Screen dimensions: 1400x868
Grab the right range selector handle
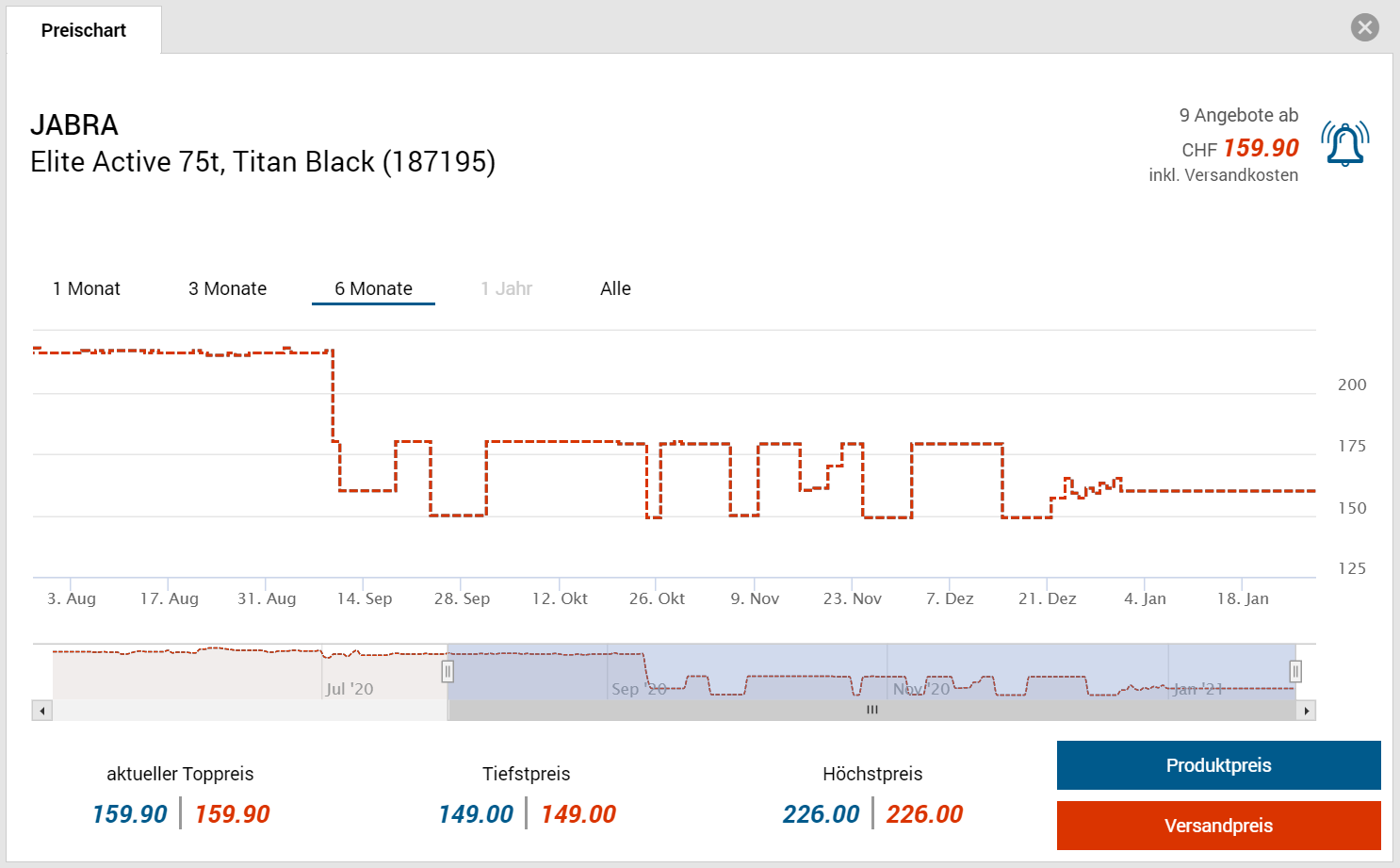click(1295, 671)
